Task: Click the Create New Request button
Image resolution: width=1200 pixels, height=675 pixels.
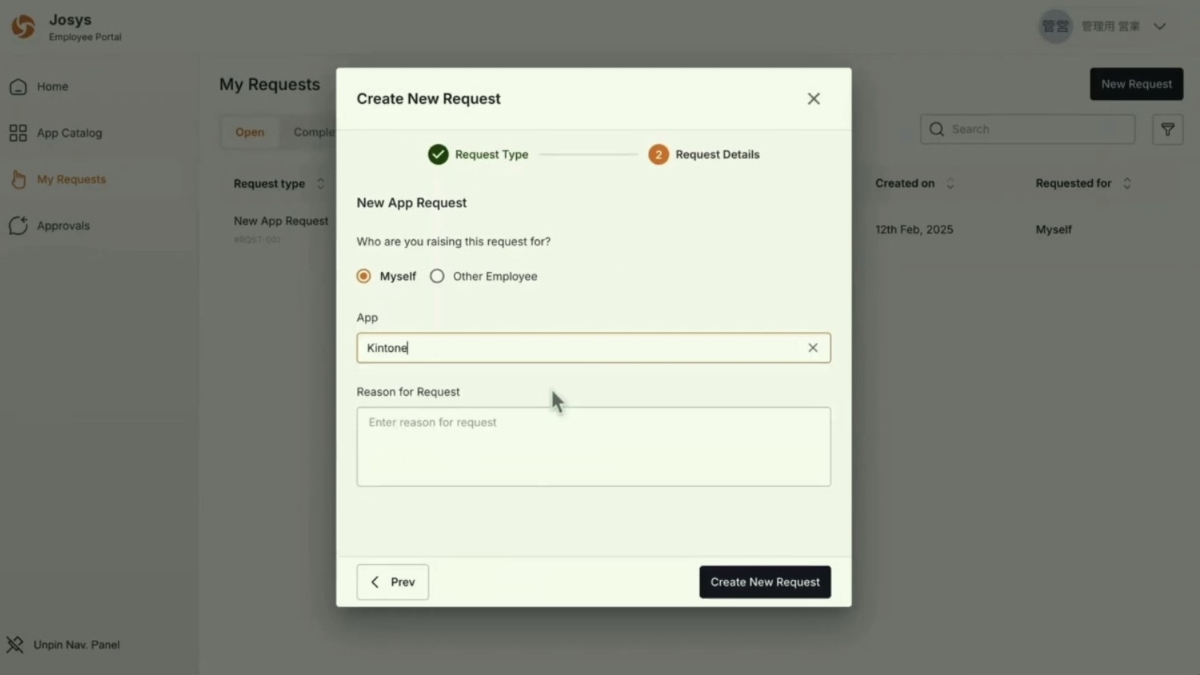Action: coord(765,582)
